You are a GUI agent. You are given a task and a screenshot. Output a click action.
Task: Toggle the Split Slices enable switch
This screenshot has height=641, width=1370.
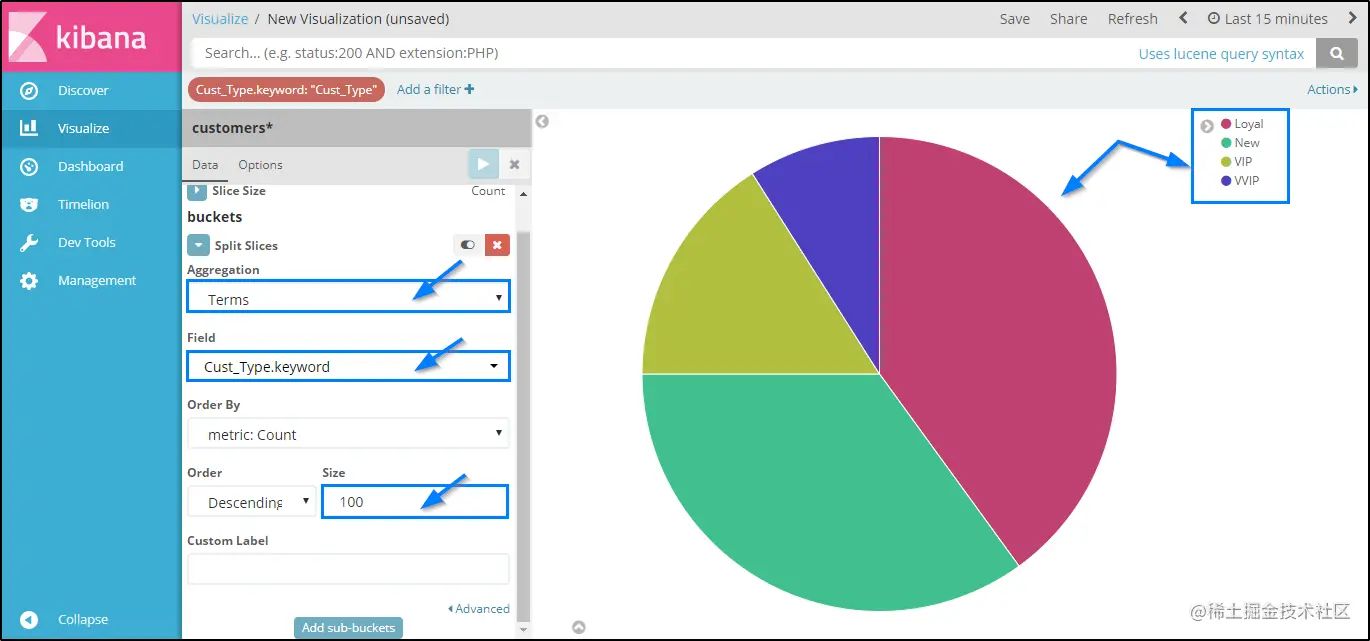click(467, 245)
